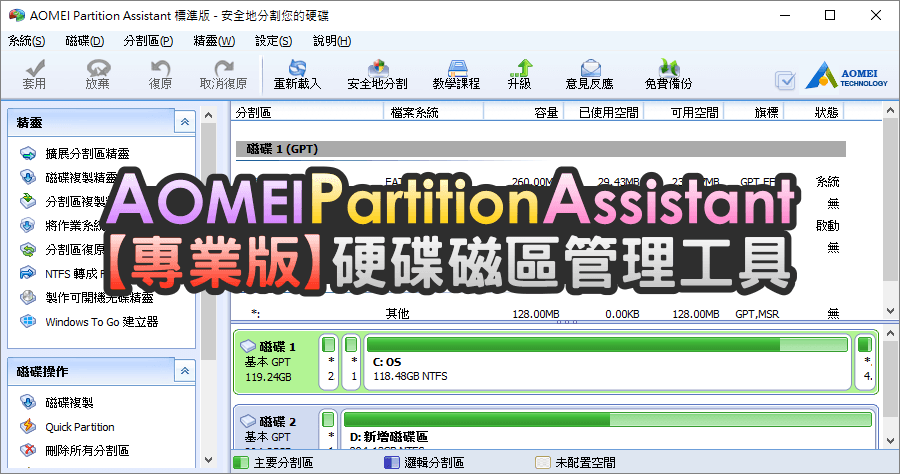900x474 pixels.
Task: Click partition list scrollbar up arrow
Action: point(890,110)
